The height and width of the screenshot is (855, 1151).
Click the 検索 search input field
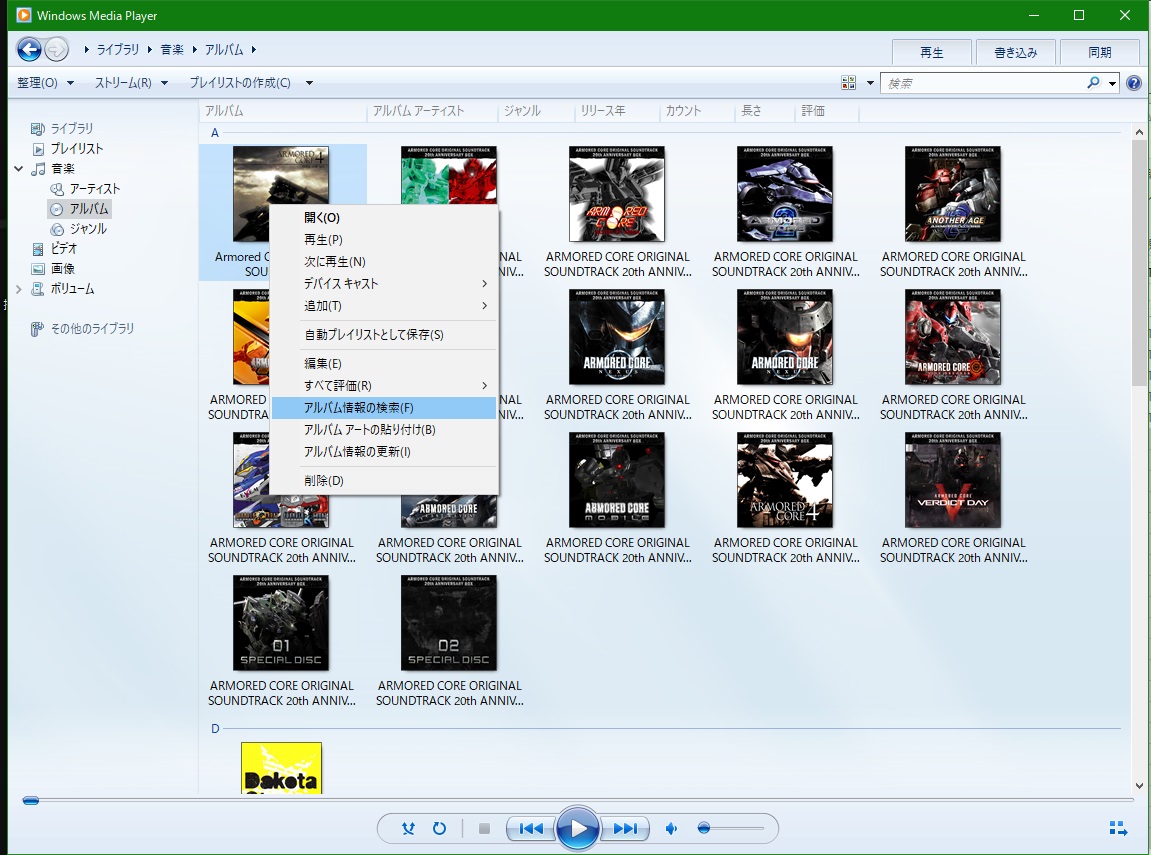tap(984, 83)
